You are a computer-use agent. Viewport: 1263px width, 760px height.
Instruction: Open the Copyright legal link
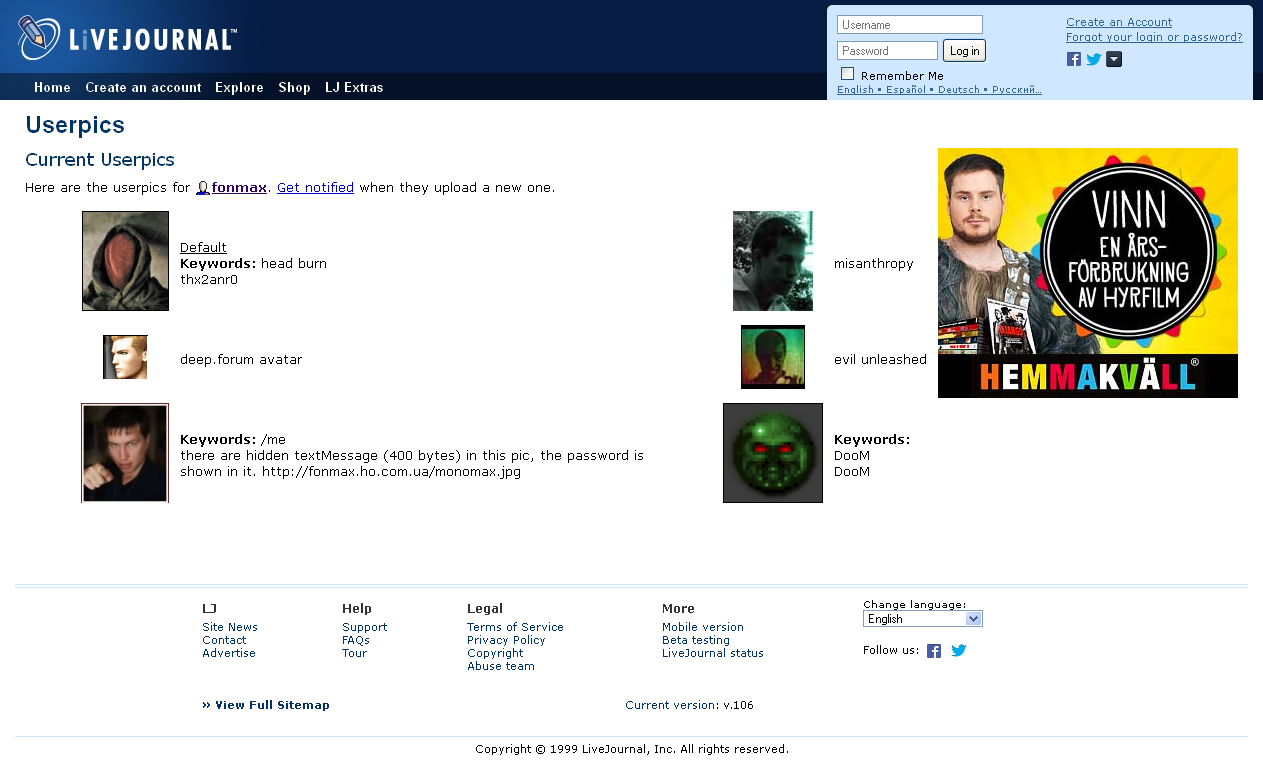495,653
